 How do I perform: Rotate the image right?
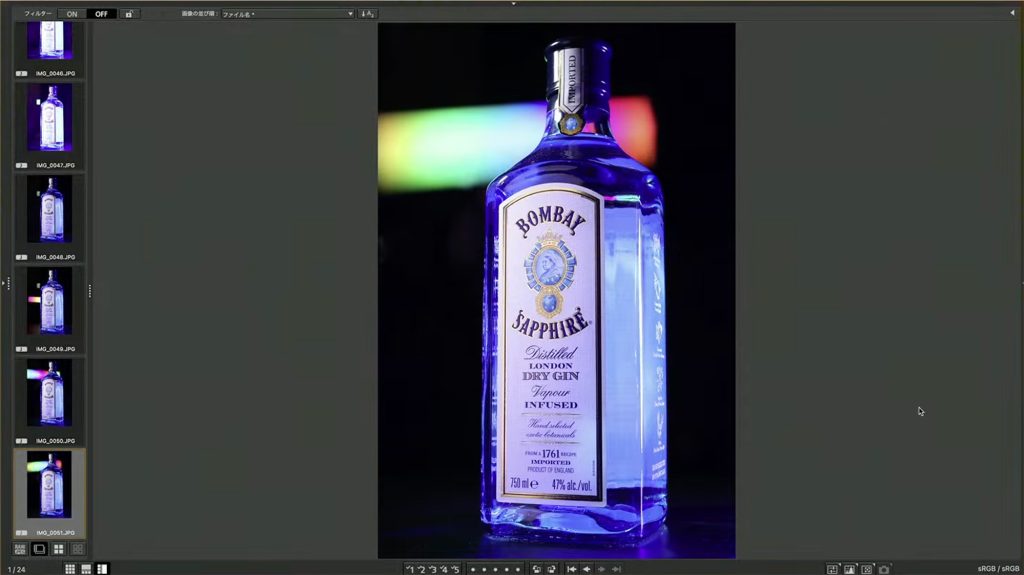551,569
